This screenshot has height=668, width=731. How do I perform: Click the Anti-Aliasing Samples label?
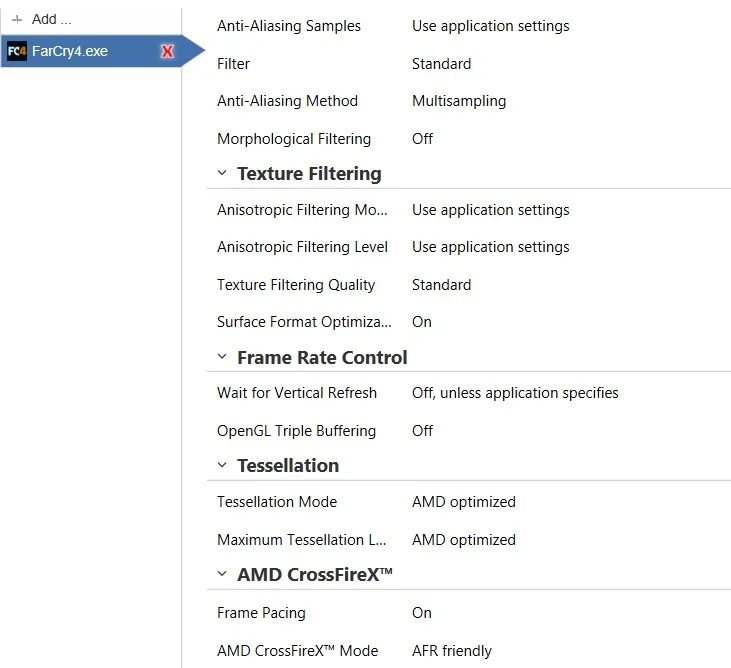tap(289, 26)
